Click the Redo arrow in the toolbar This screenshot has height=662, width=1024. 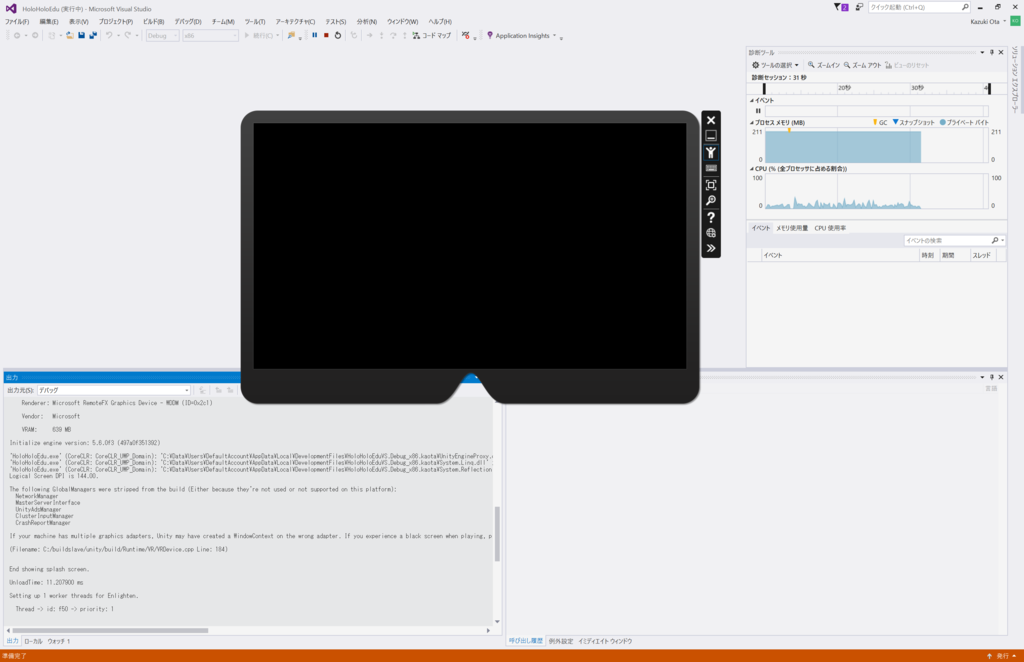click(128, 35)
